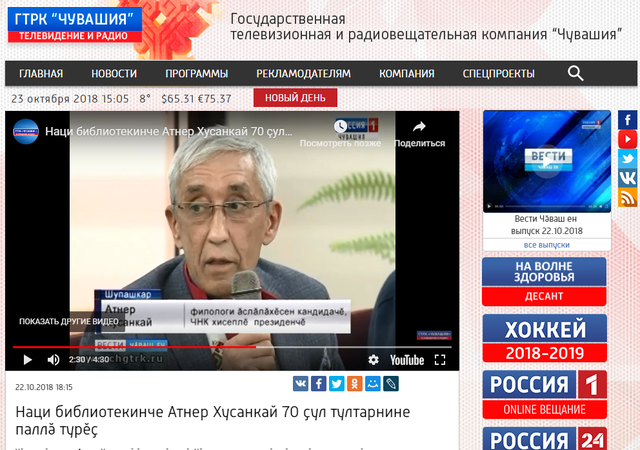Click the currency rates $65.31 €75.37
Viewport: 640px width, 450px height.
tap(196, 99)
